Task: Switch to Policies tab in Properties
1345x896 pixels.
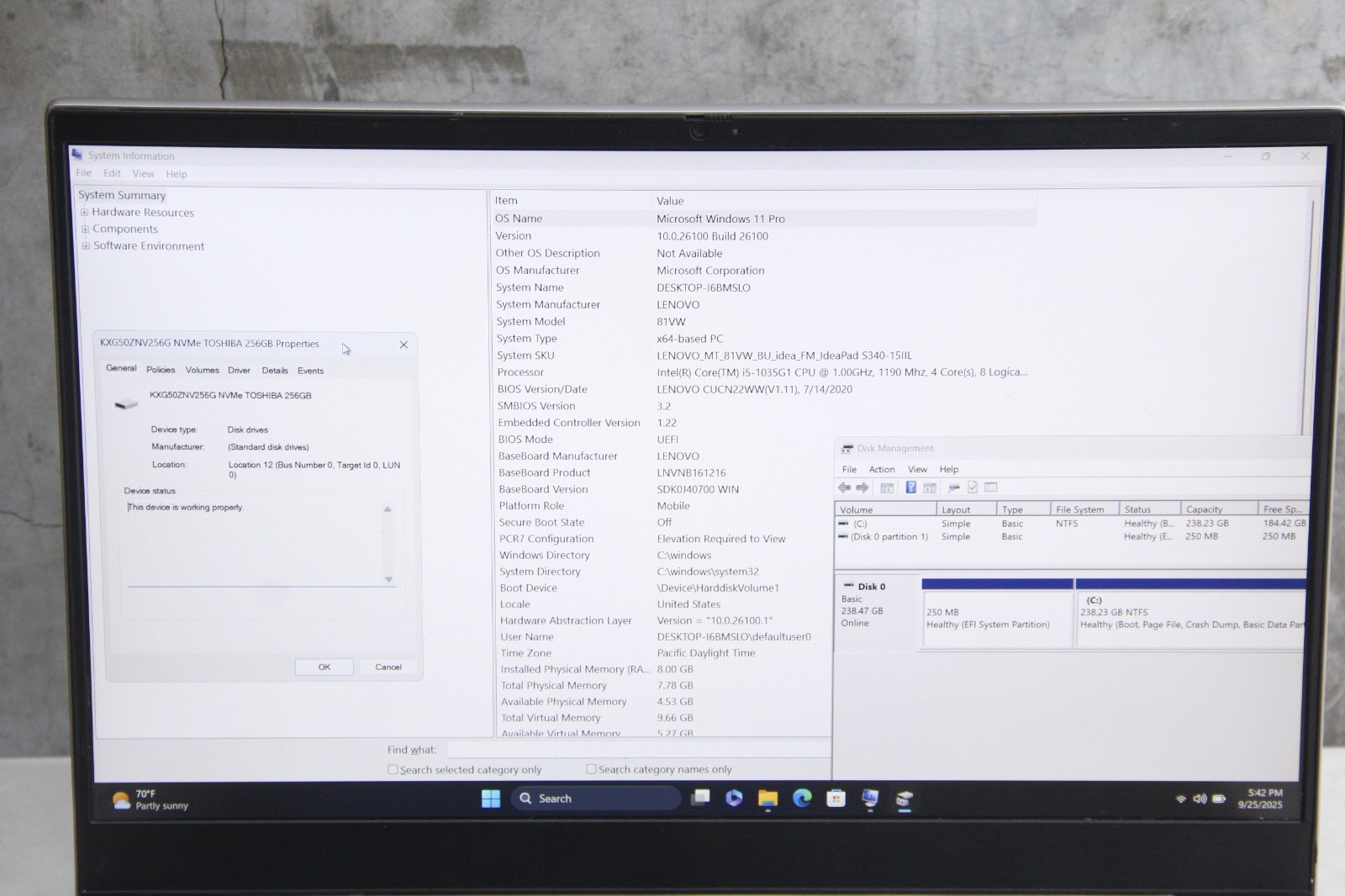Action: (161, 370)
